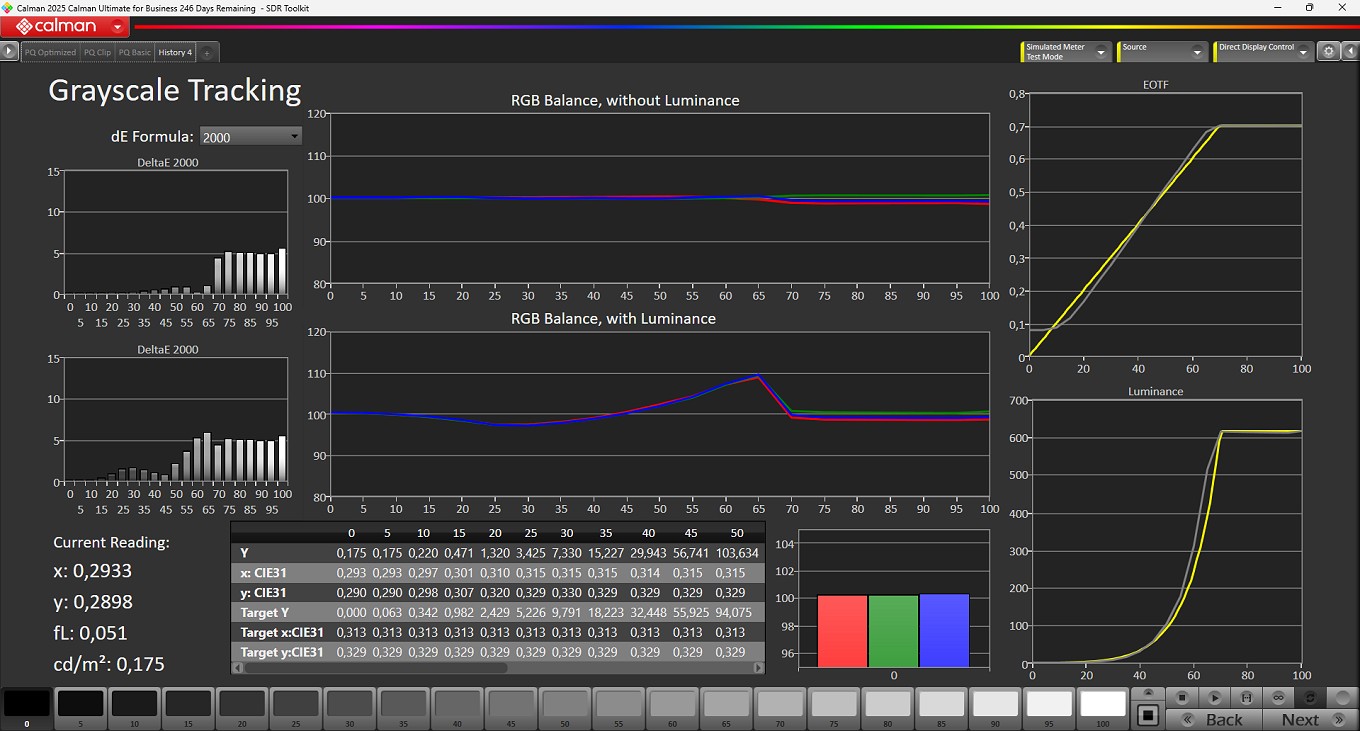Expand the pattern options up arrow
The height and width of the screenshot is (731, 1360).
tap(1148, 692)
